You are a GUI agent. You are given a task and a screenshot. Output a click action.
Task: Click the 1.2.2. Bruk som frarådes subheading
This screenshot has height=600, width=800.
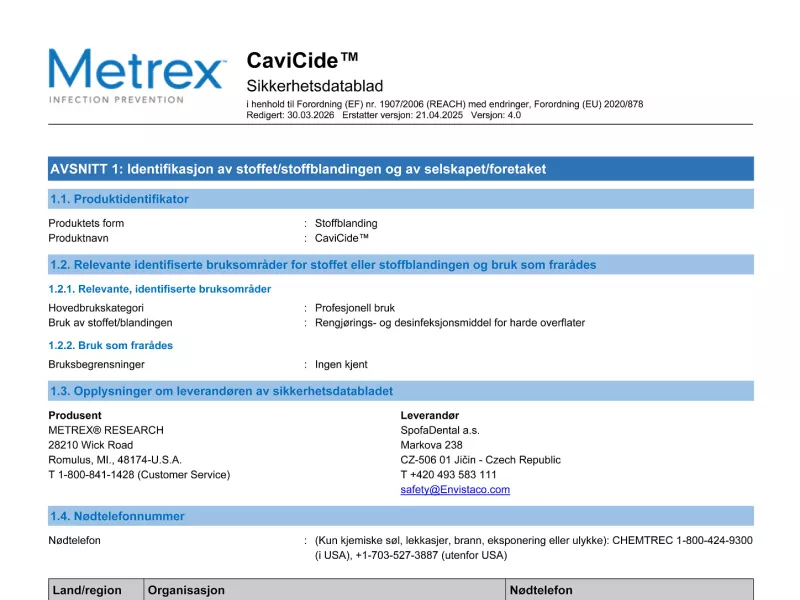[x=111, y=345]
